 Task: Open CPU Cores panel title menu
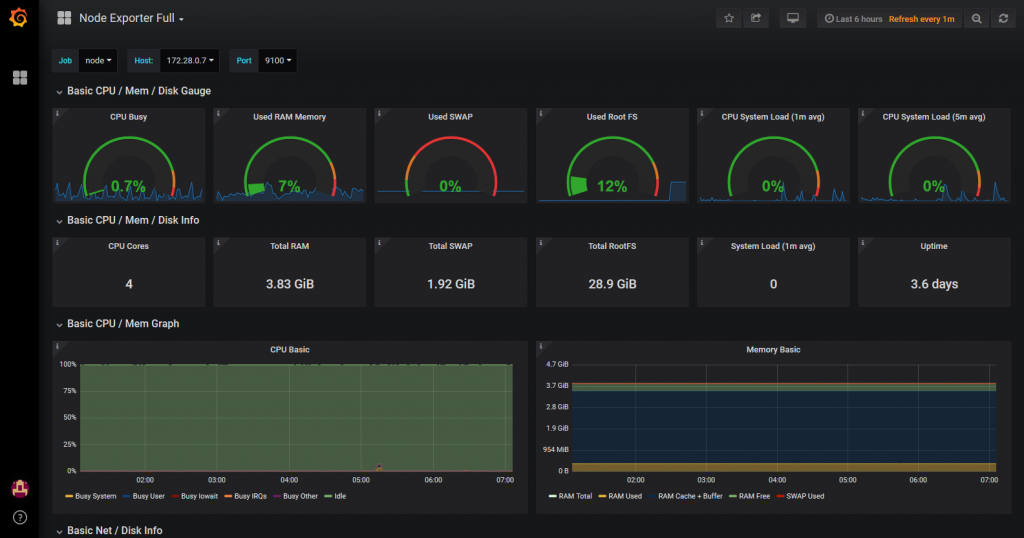click(129, 246)
